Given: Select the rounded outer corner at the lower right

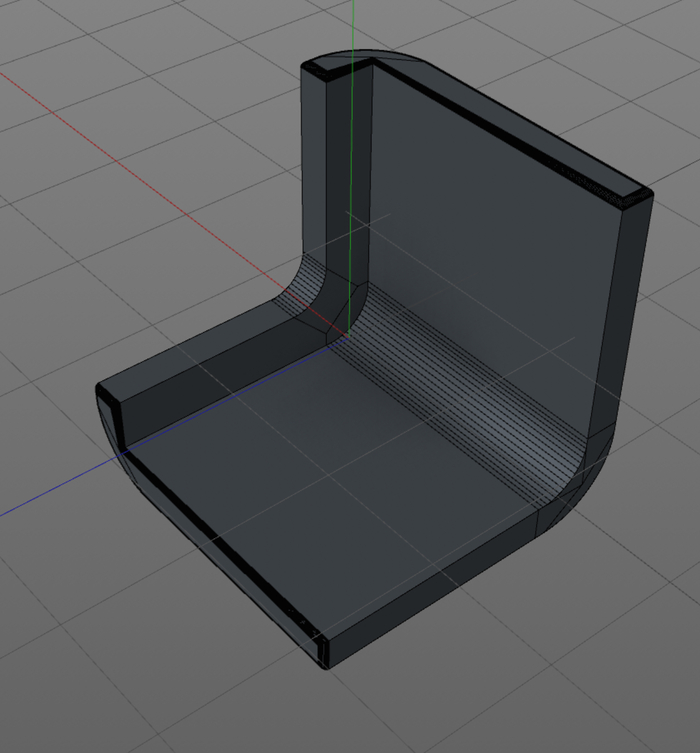Looking at the screenshot, I should point(585,490).
